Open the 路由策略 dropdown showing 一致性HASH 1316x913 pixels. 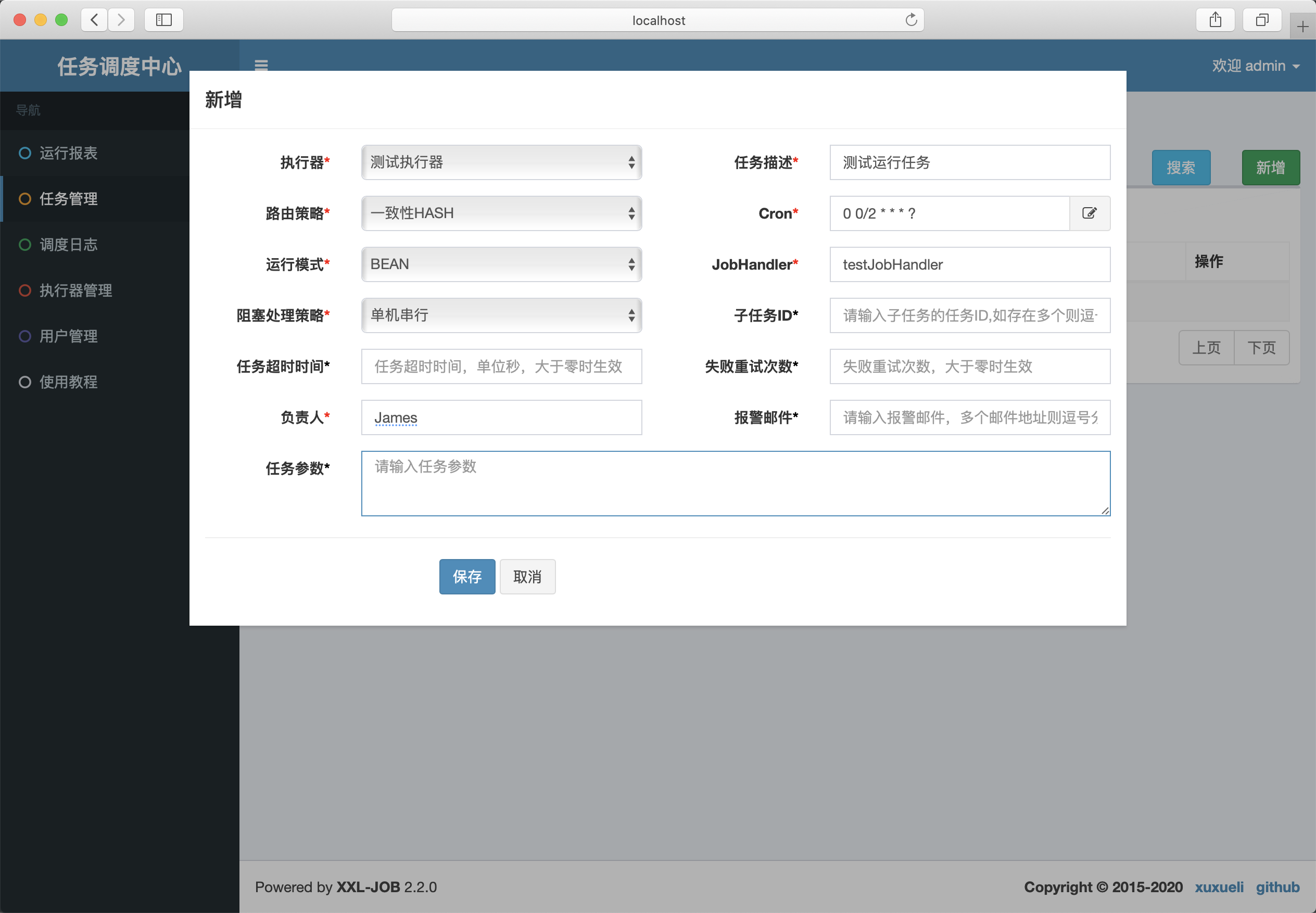click(x=501, y=213)
